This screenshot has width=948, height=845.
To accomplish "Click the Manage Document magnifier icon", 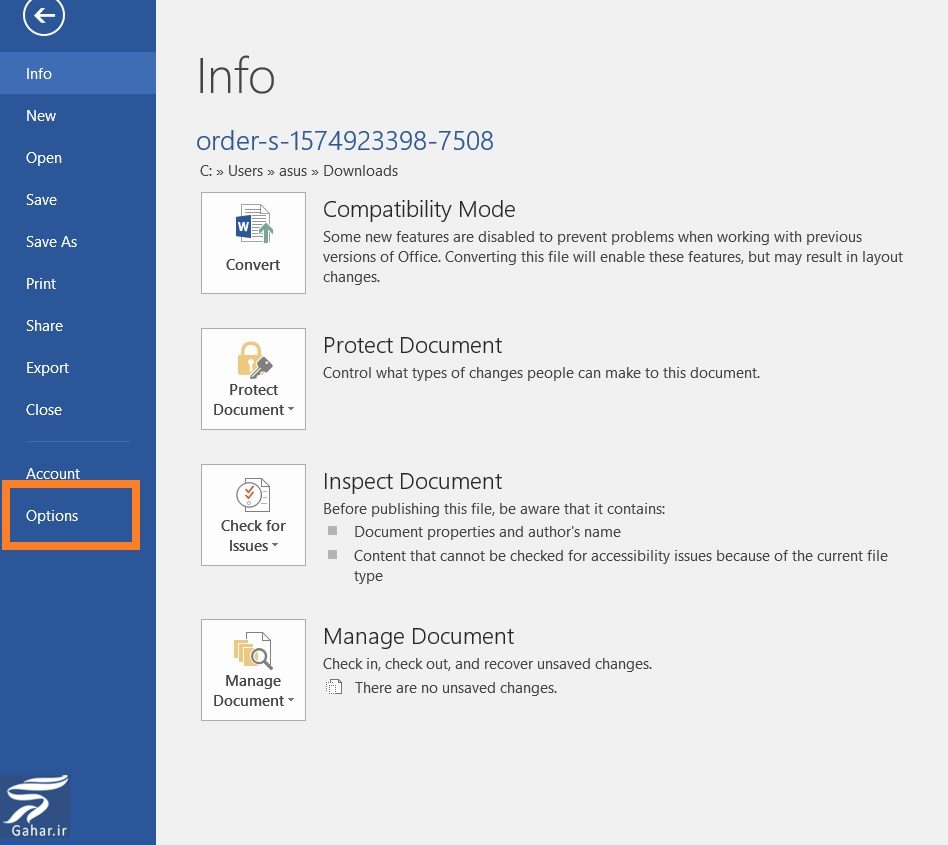I will pos(253,650).
